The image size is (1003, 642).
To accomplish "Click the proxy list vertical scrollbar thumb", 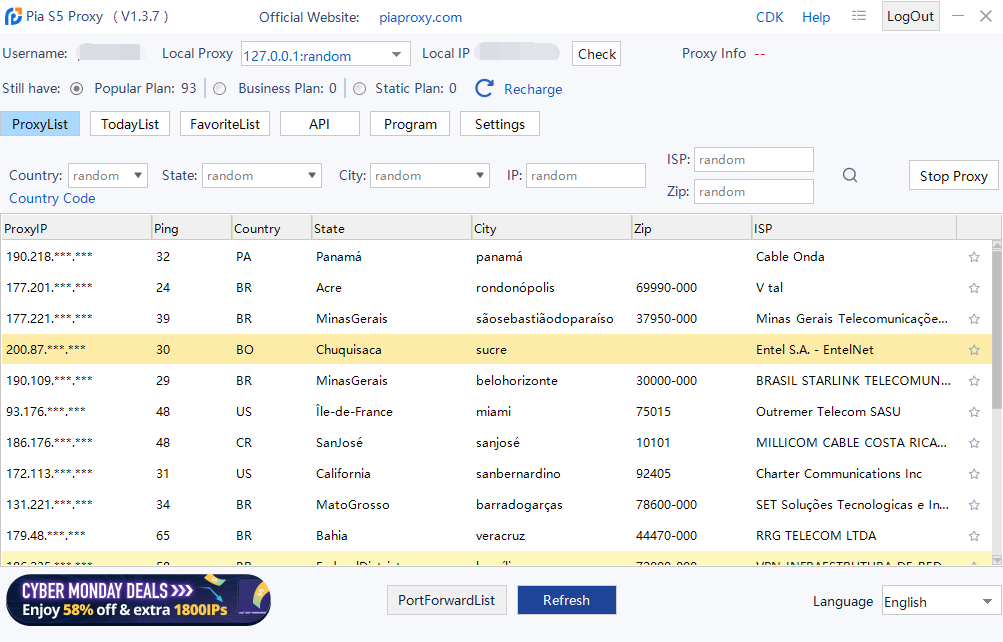I will pos(997,329).
